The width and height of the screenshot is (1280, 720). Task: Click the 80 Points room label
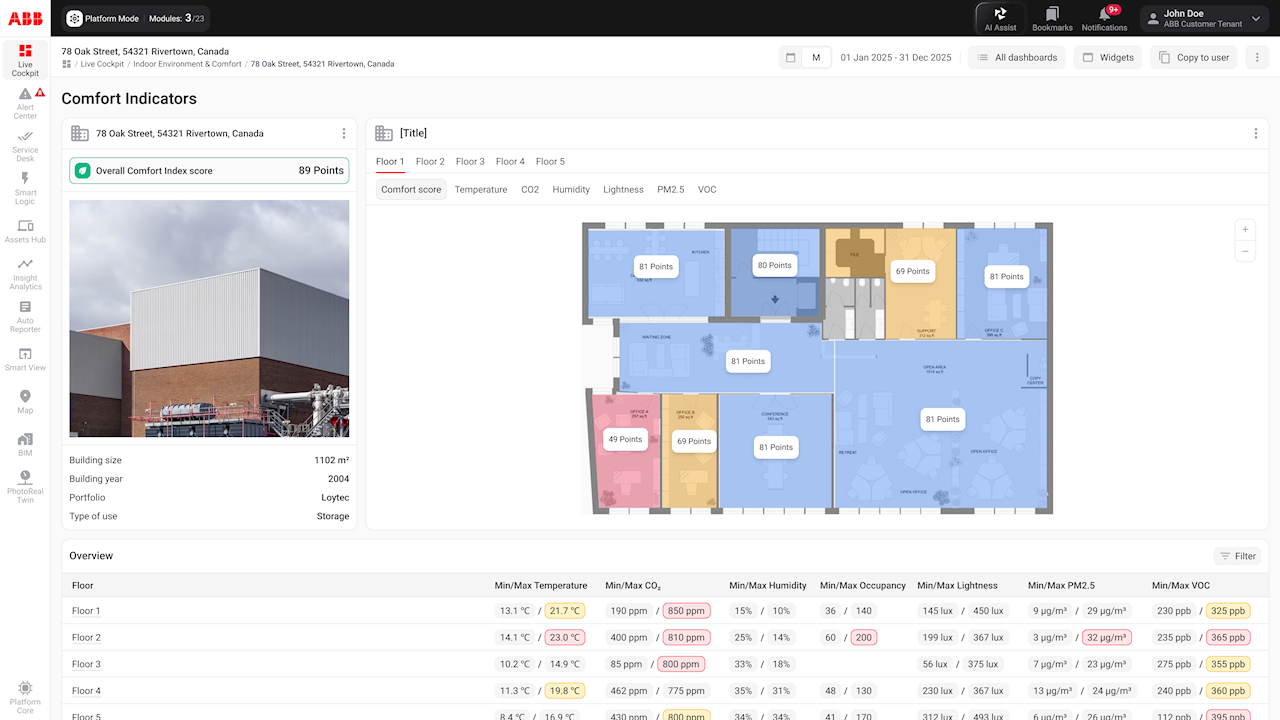pyautogui.click(x=774, y=265)
